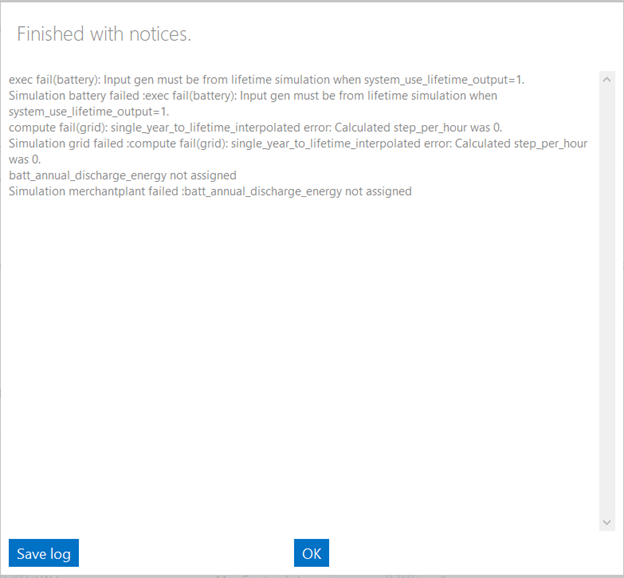Click the line starting 'batt_annual_discharge_energy not assigned'
624x578 pixels.
pyautogui.click(x=122, y=175)
